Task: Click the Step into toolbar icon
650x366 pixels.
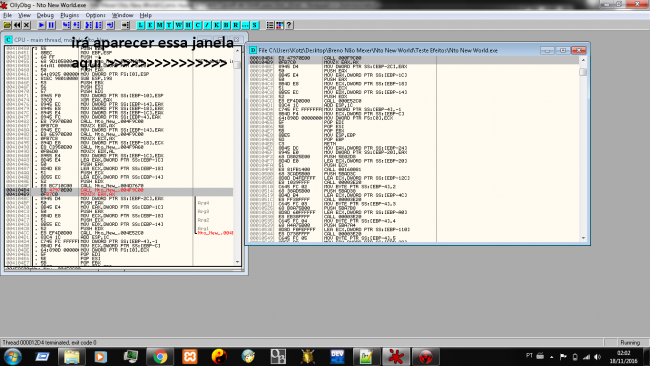Action: 66,25
